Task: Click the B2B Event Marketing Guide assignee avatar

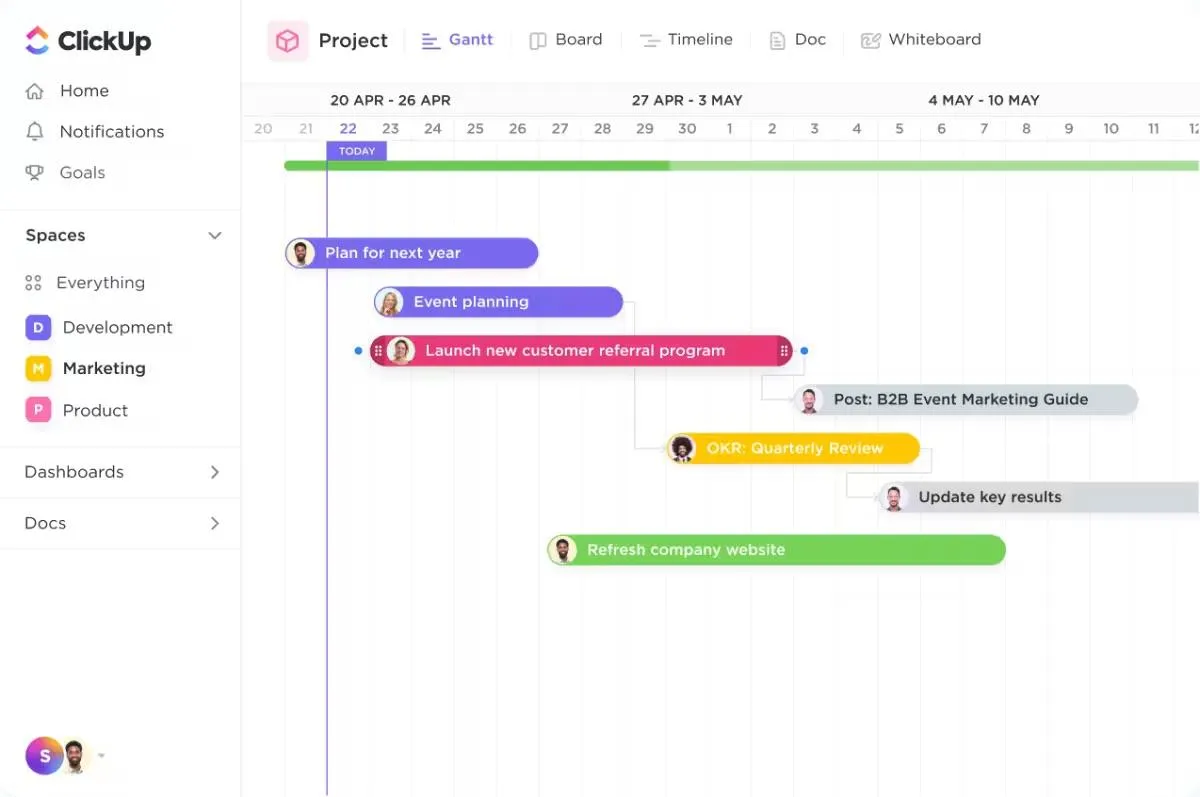Action: click(810, 400)
